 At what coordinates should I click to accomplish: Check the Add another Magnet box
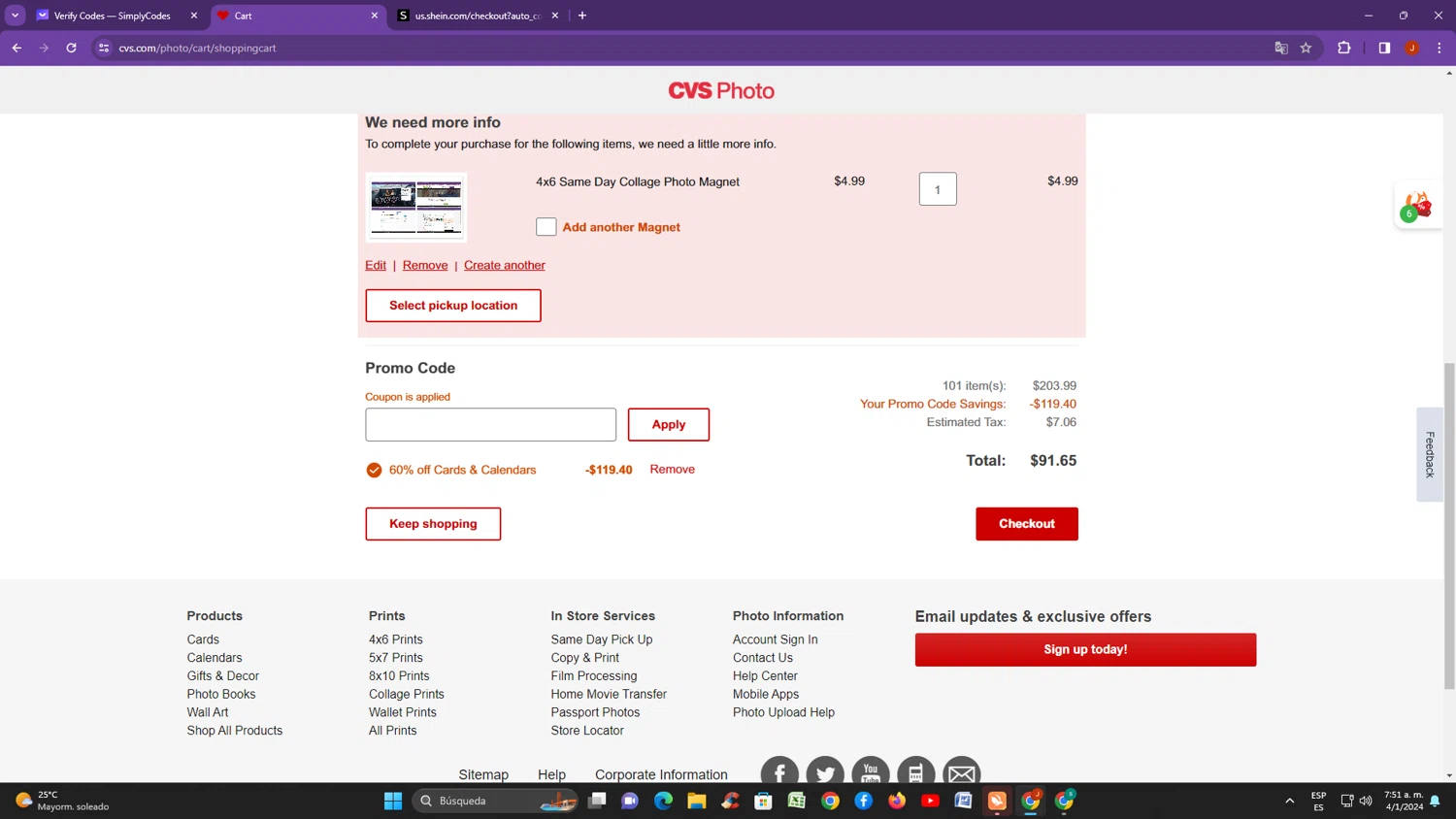pos(546,227)
